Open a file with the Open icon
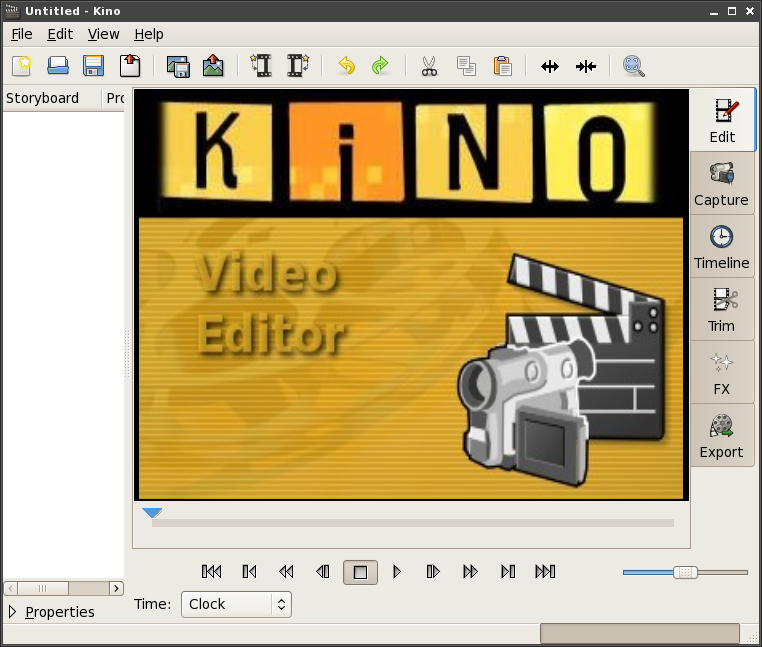The height and width of the screenshot is (647, 762). (x=58, y=66)
